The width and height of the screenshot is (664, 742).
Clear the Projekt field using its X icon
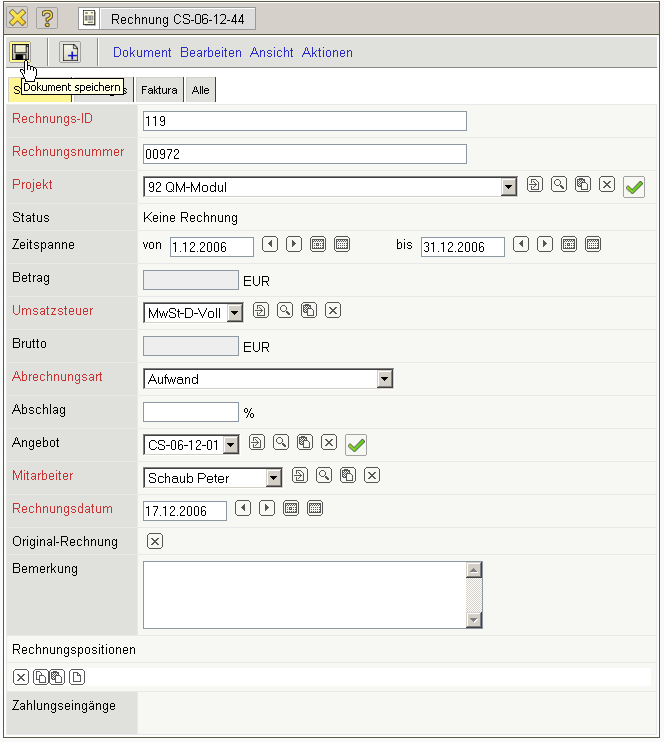click(x=606, y=185)
